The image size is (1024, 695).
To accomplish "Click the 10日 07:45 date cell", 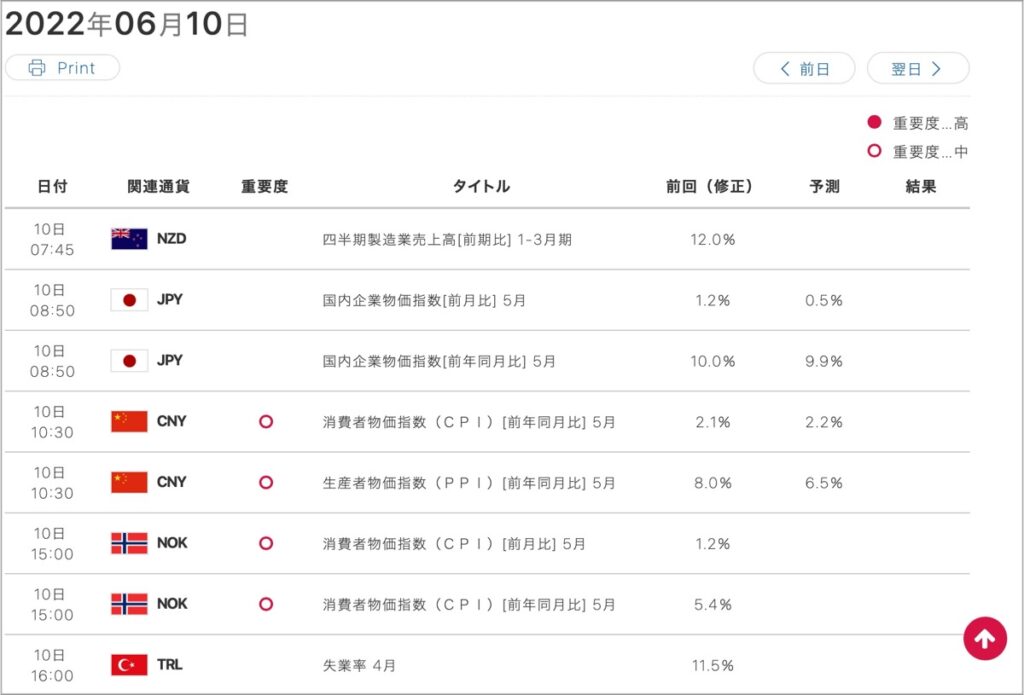I will point(52,239).
